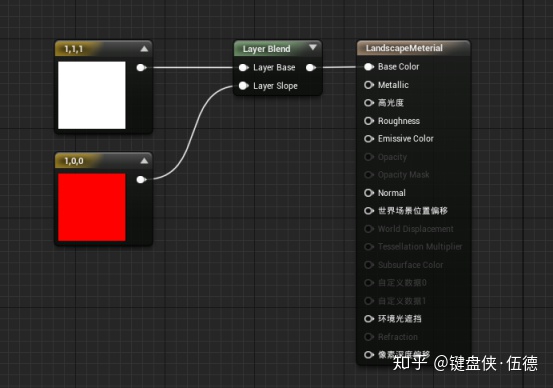Click the 环境光遮挡 input pin
This screenshot has width=553, height=388.
pos(369,319)
